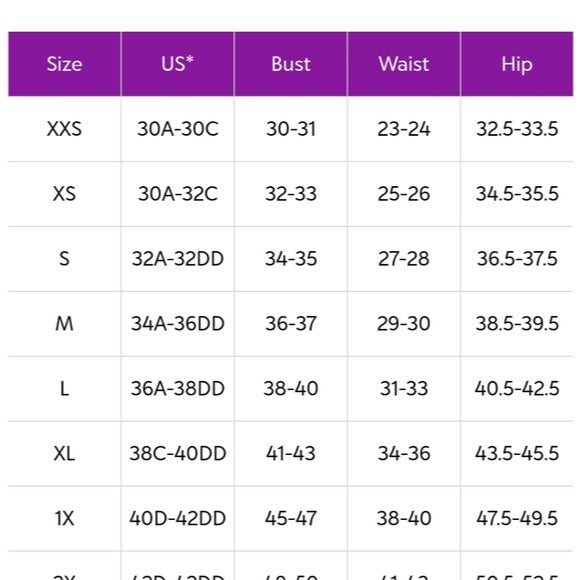Select the Bust column header
580x580 pixels.
pyautogui.click(x=291, y=64)
